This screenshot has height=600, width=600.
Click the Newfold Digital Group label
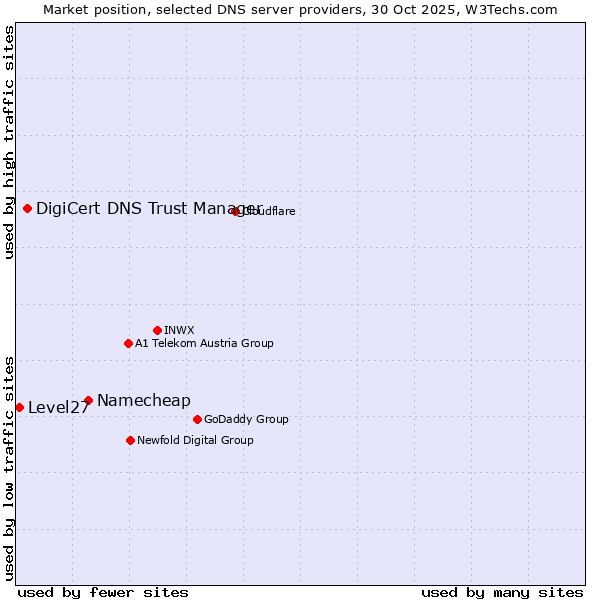click(195, 440)
